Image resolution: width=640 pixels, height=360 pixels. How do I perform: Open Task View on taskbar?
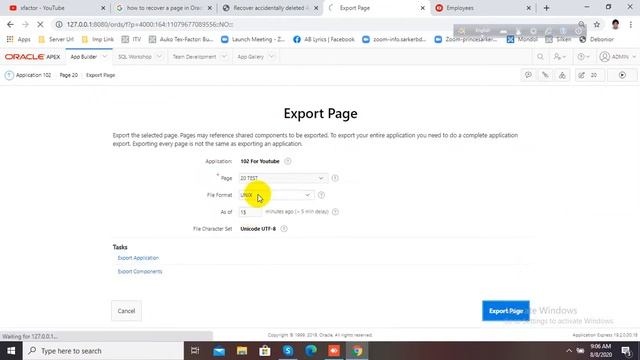pyautogui.click(x=195, y=351)
